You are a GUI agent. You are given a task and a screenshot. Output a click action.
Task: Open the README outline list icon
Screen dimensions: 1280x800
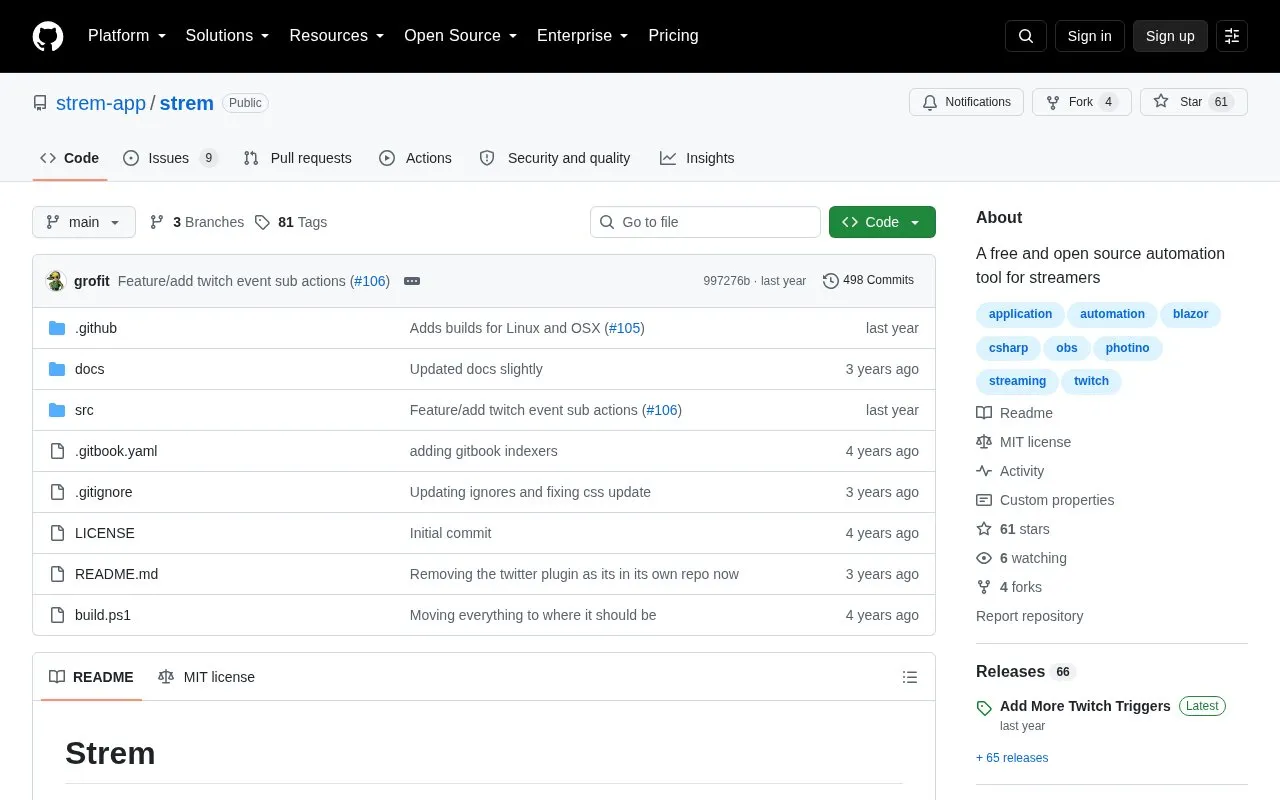coord(910,677)
